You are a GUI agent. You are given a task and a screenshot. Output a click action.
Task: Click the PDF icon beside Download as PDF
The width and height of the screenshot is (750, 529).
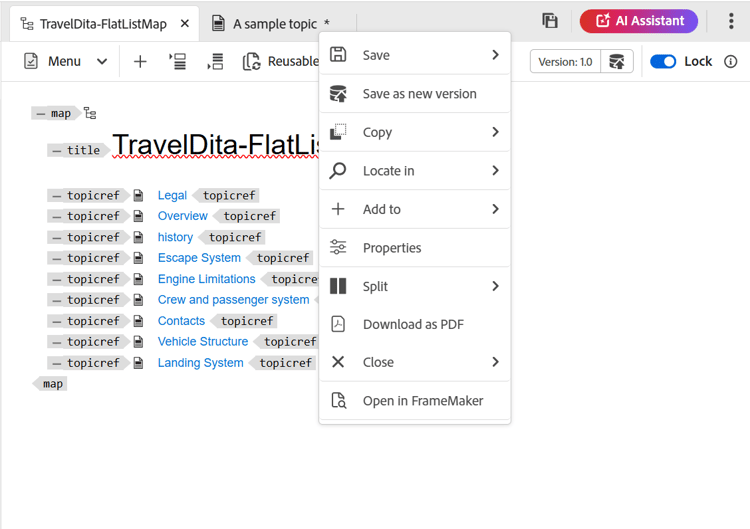coord(338,324)
